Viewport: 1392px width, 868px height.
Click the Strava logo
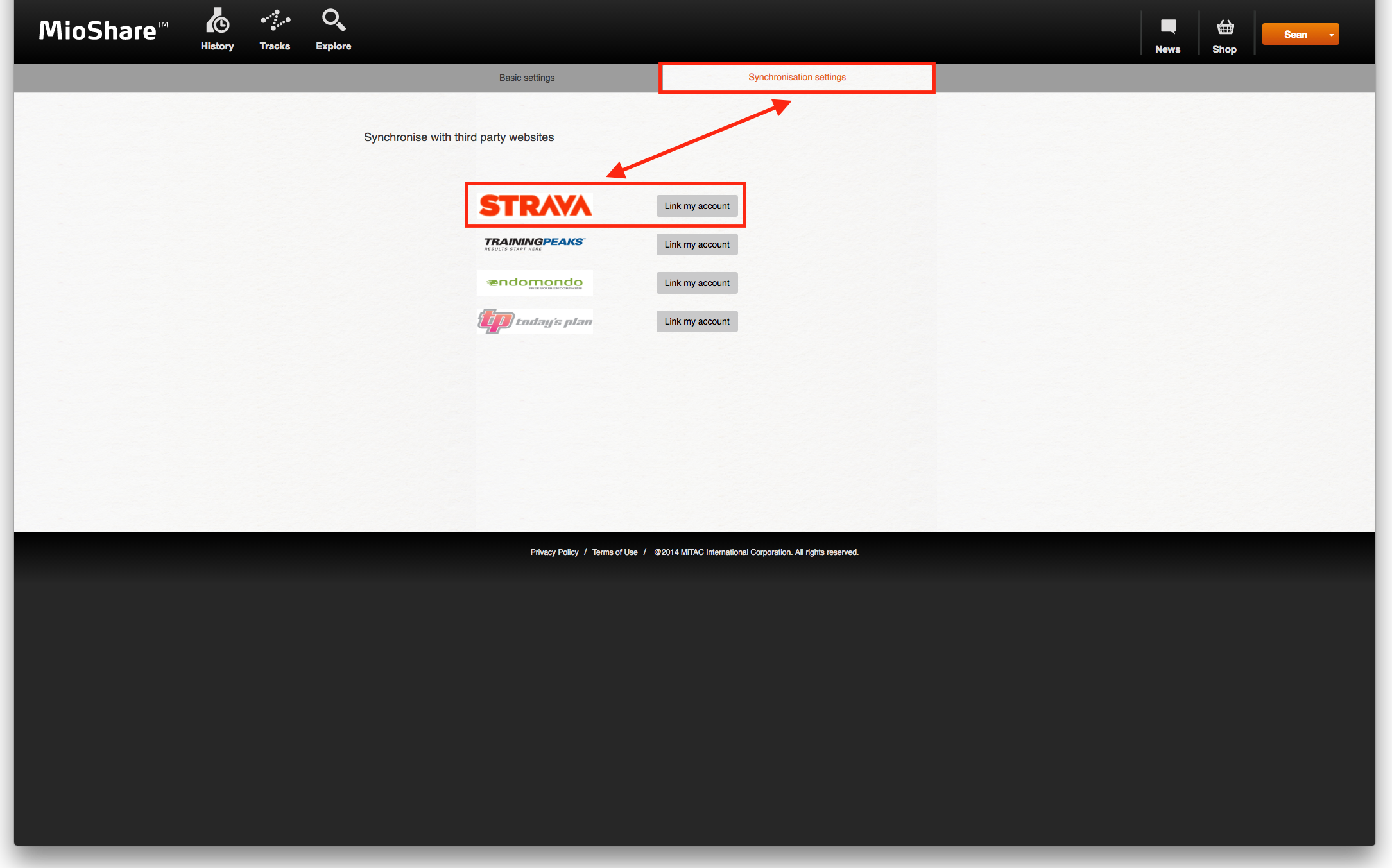click(x=535, y=206)
